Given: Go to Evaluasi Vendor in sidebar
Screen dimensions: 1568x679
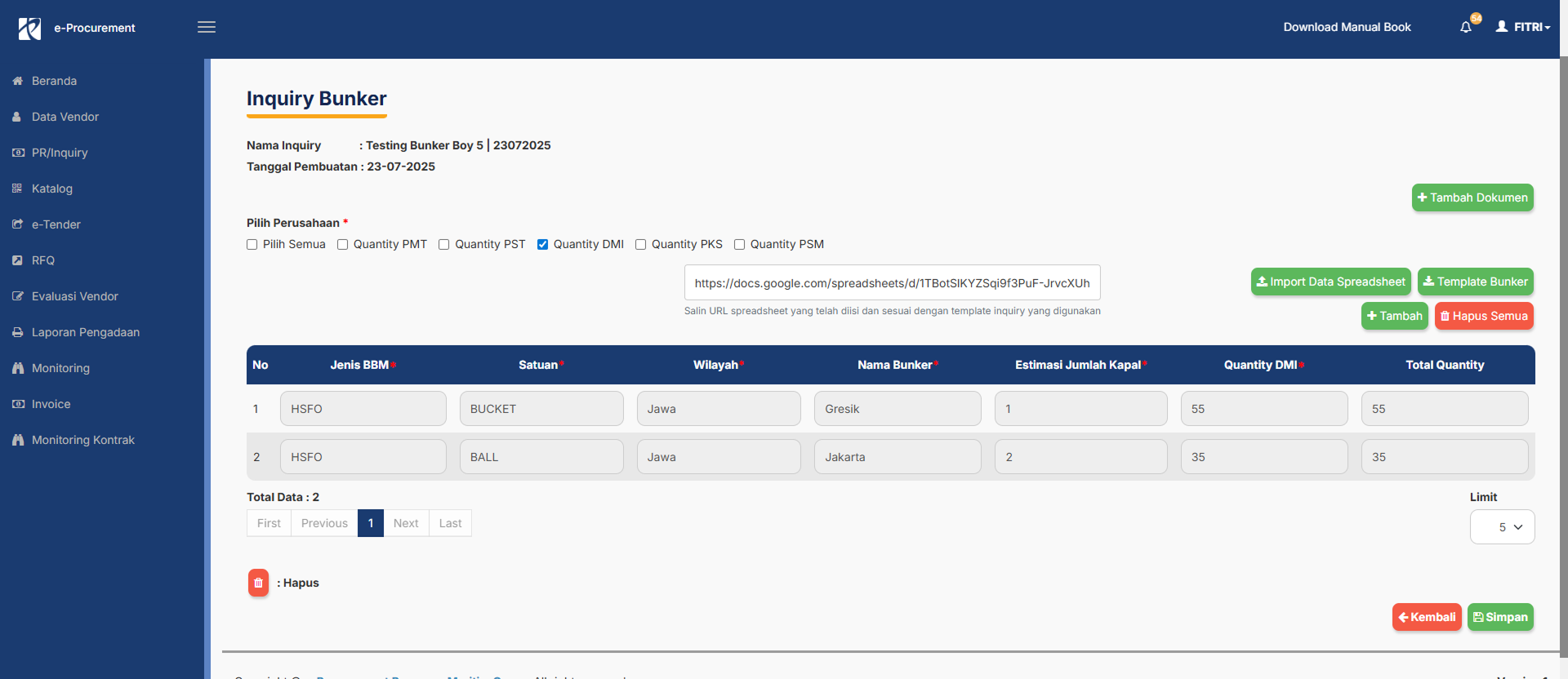Looking at the screenshot, I should tap(74, 296).
